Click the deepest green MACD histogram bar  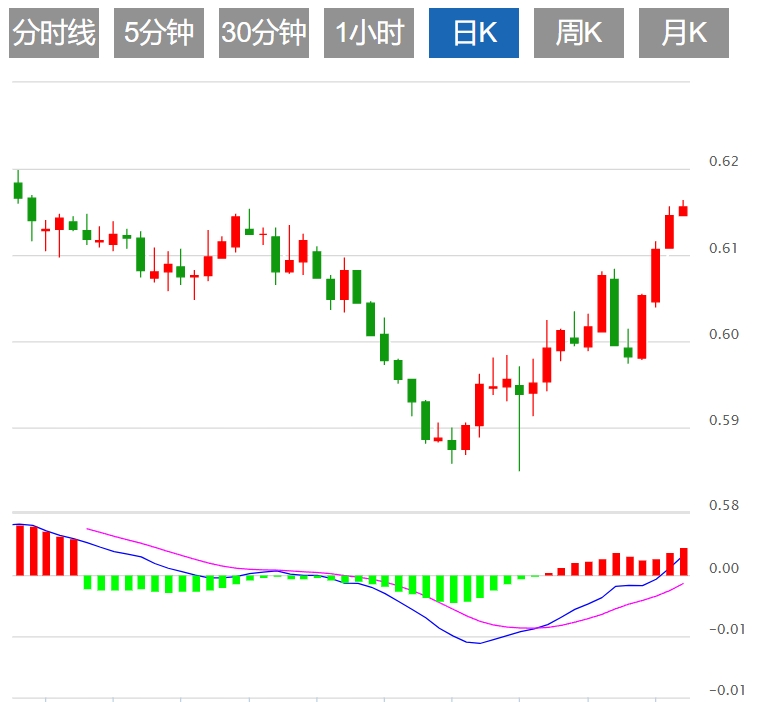(453, 589)
